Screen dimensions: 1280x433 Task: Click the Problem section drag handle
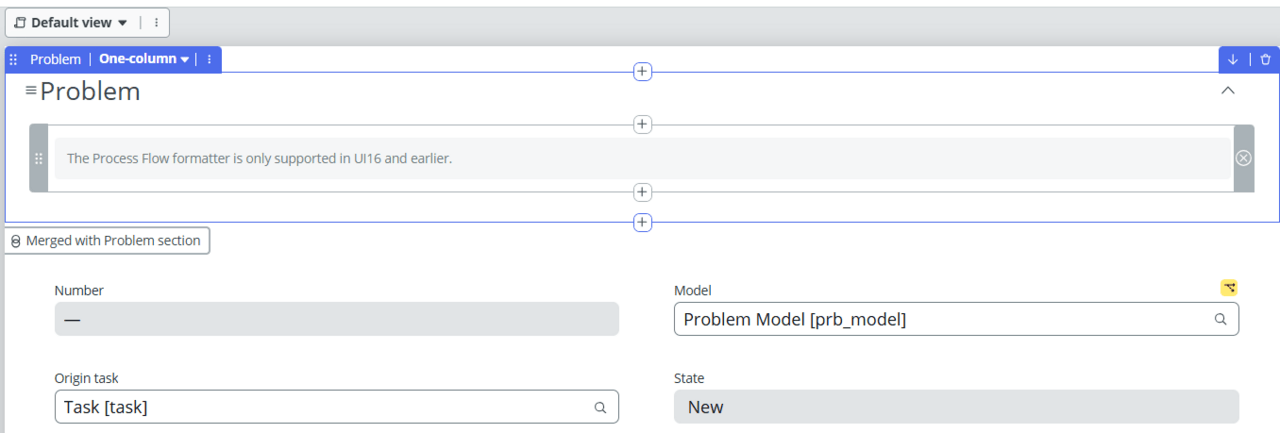pyautogui.click(x=14, y=59)
